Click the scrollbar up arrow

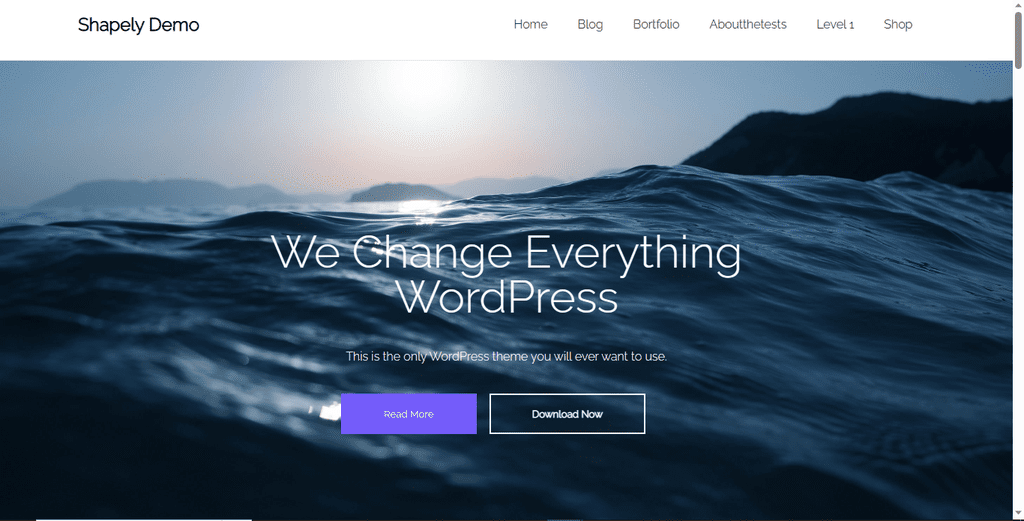pos(1018,5)
